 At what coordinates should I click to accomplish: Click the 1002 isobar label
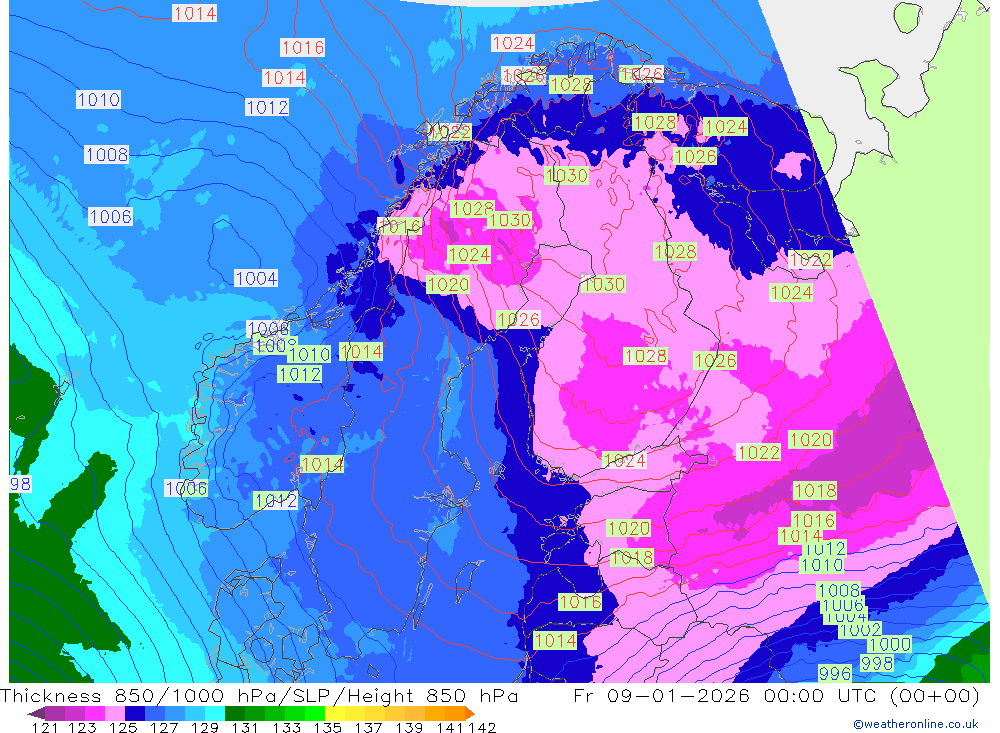(x=860, y=630)
